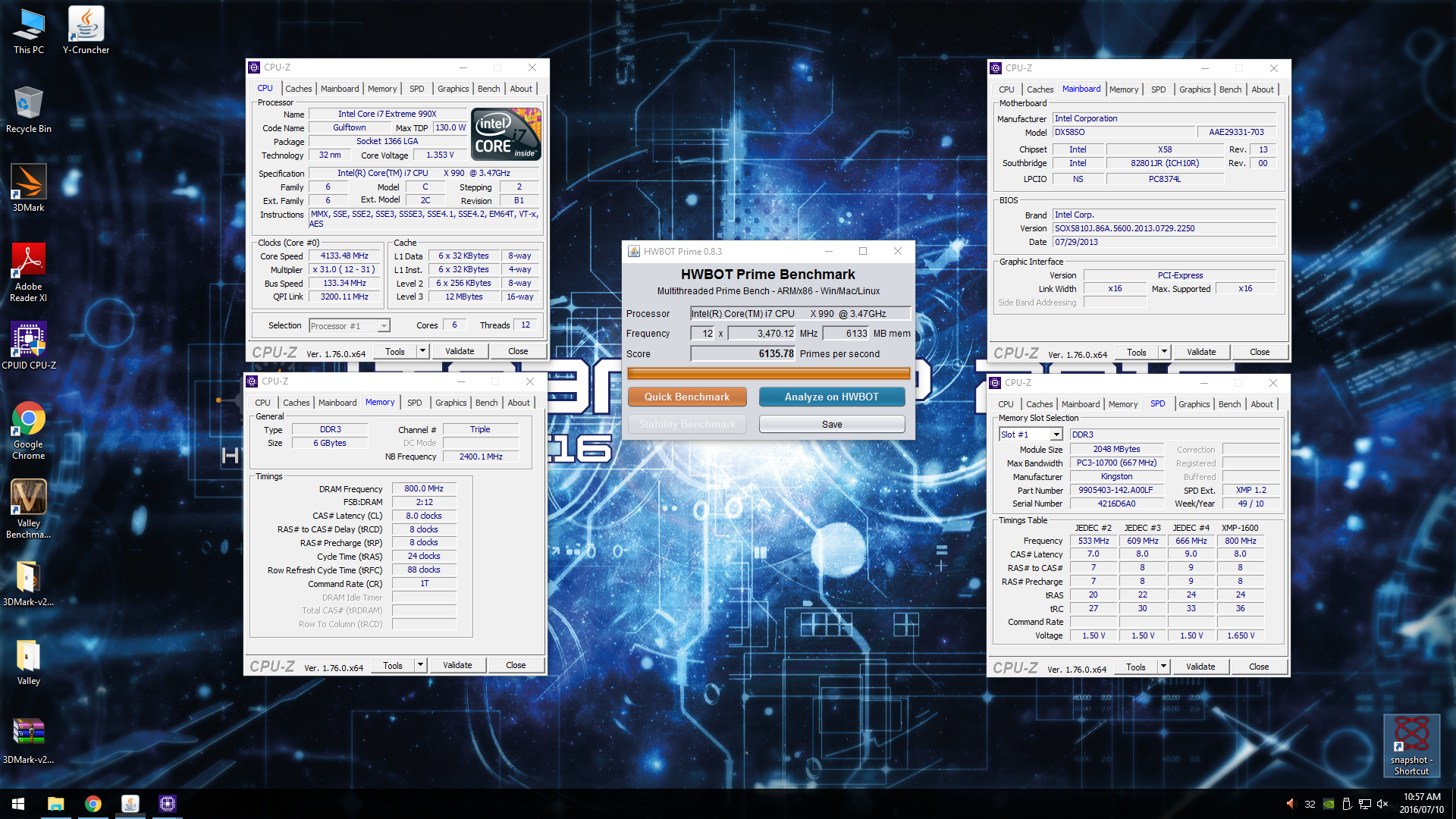The image size is (1456, 819).
Task: Open the taskbar clock showing 10:57 AM
Action: [1421, 804]
